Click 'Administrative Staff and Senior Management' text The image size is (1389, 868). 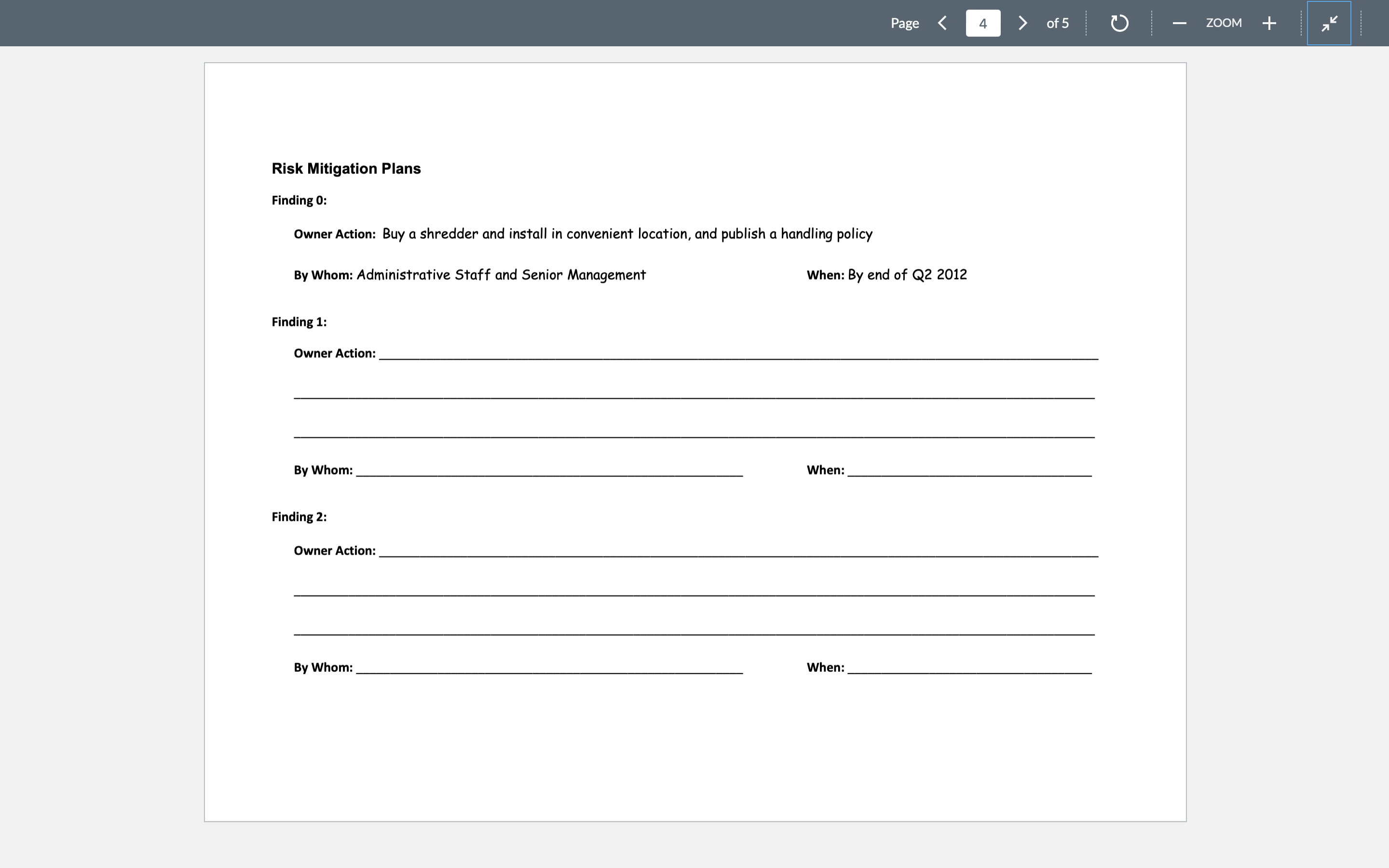coord(501,275)
